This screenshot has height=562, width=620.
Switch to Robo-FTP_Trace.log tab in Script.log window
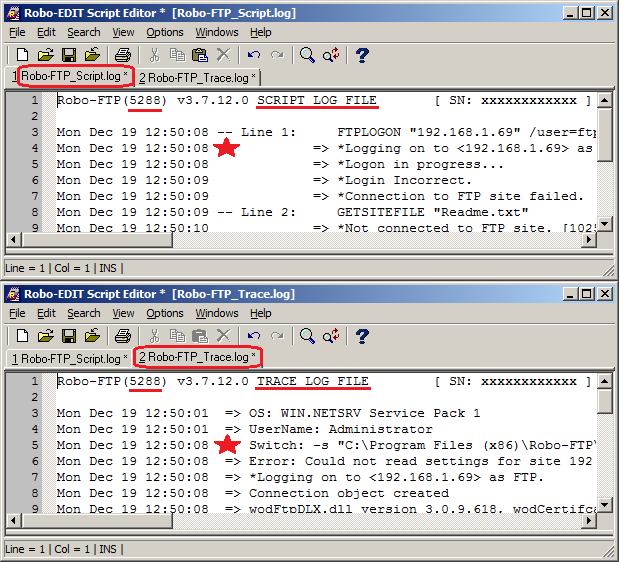coord(197,77)
